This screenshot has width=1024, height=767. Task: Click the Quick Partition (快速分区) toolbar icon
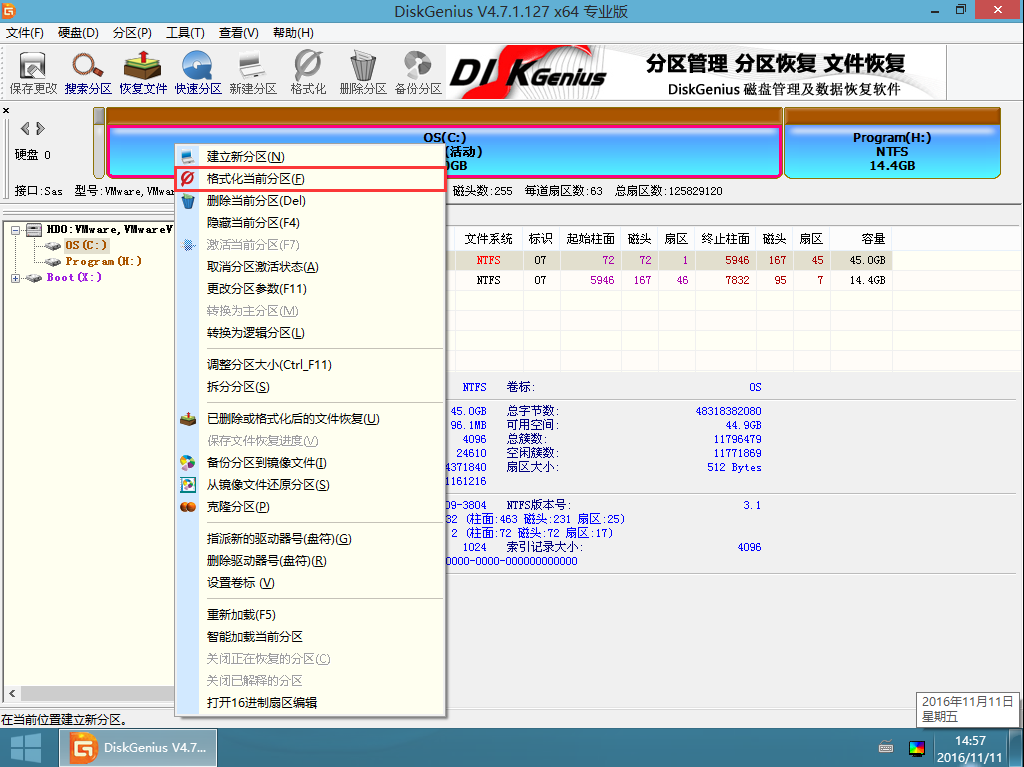[198, 73]
